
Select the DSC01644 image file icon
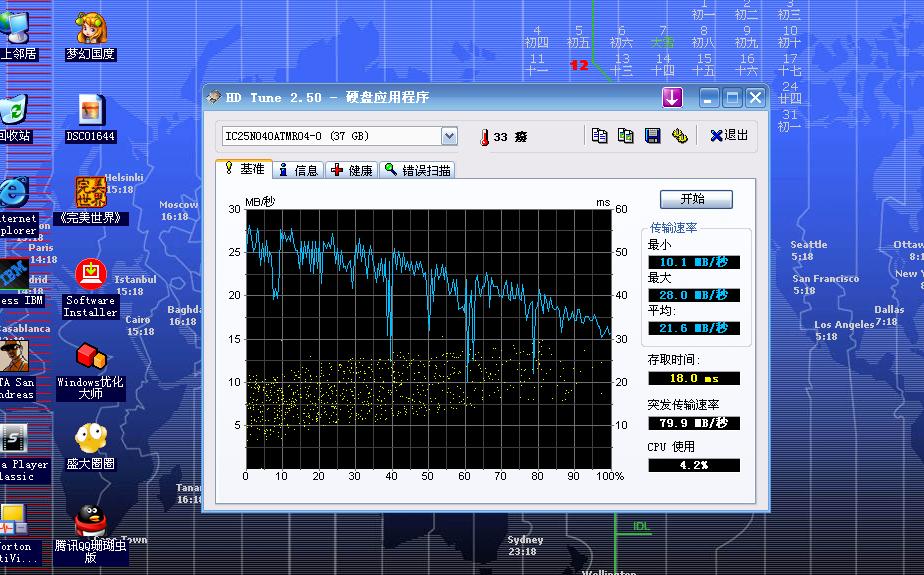click(91, 110)
